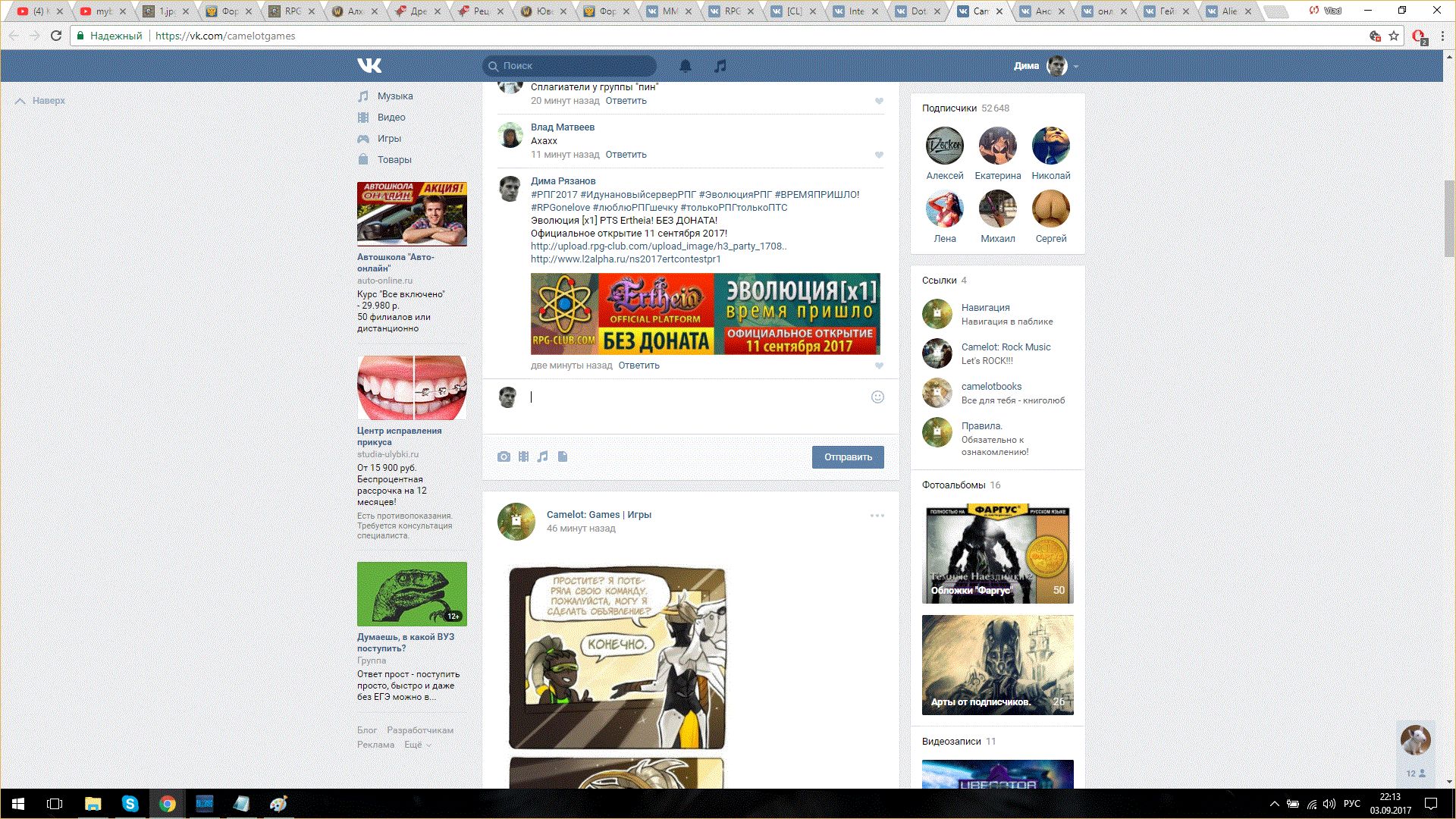
Task: Open the Навигация link
Action: (985, 308)
